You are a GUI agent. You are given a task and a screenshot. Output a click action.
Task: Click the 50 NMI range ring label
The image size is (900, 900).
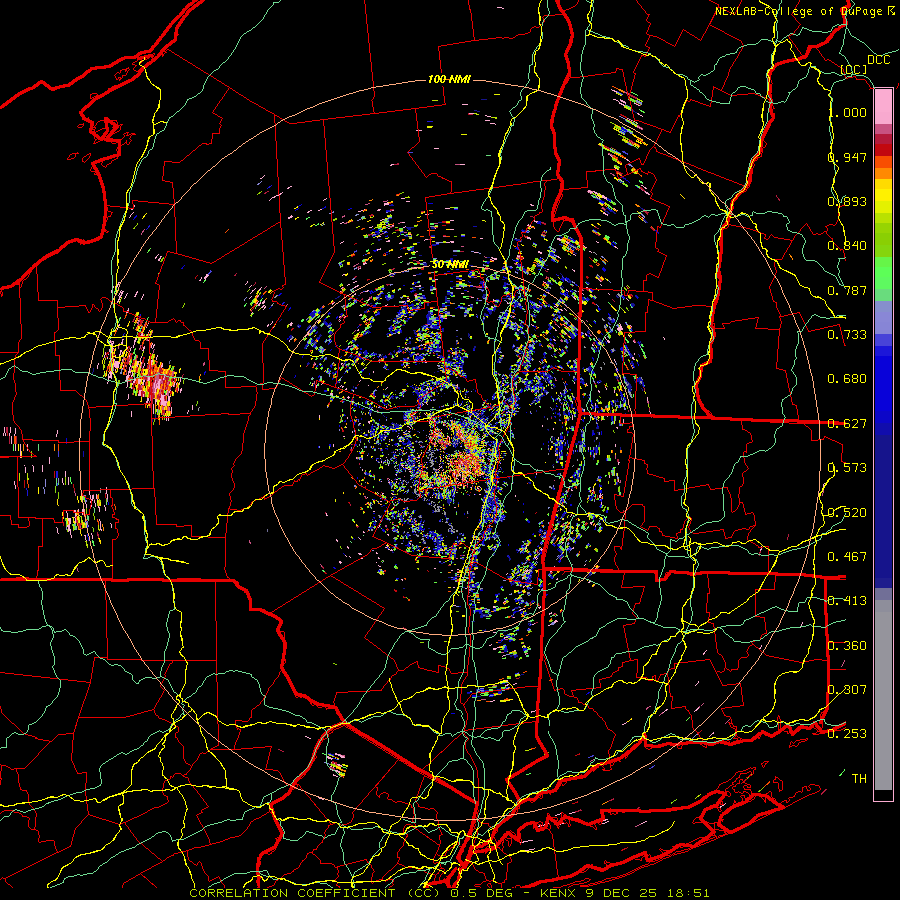tap(449, 265)
